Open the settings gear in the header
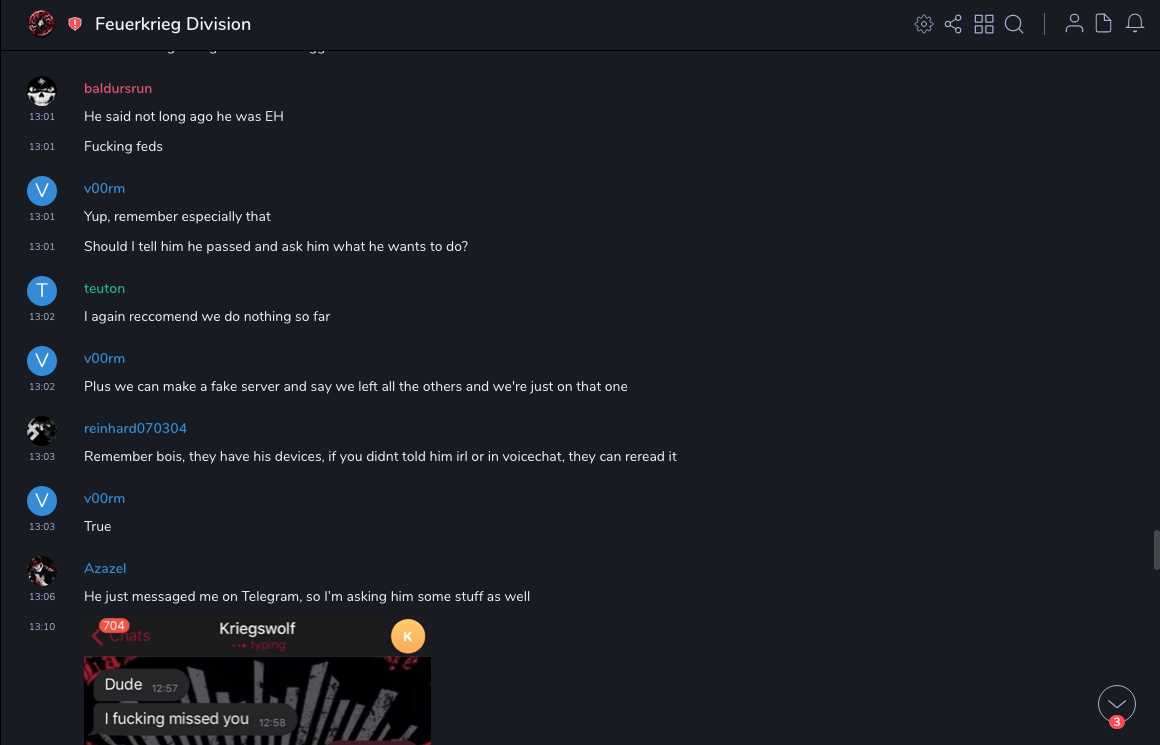1160x745 pixels. tap(924, 24)
